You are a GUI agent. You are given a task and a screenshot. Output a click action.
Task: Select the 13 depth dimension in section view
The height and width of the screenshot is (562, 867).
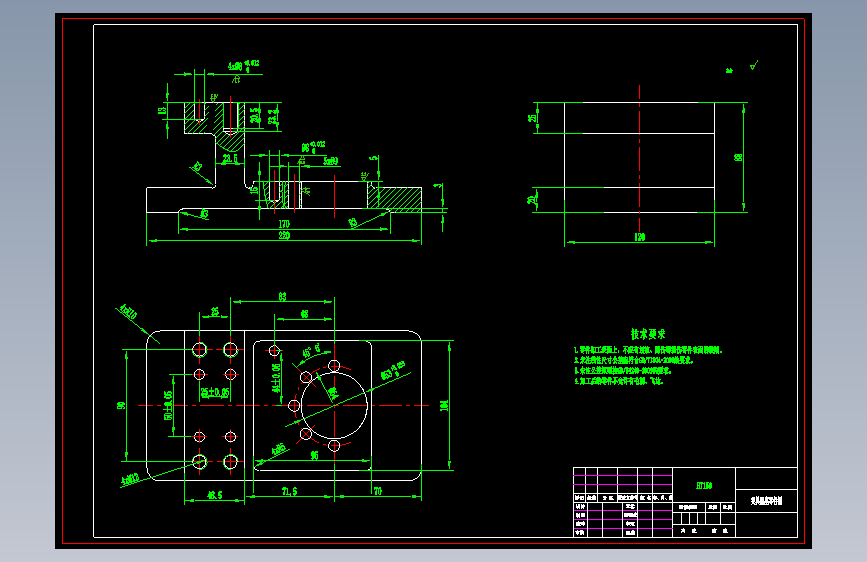(163, 111)
